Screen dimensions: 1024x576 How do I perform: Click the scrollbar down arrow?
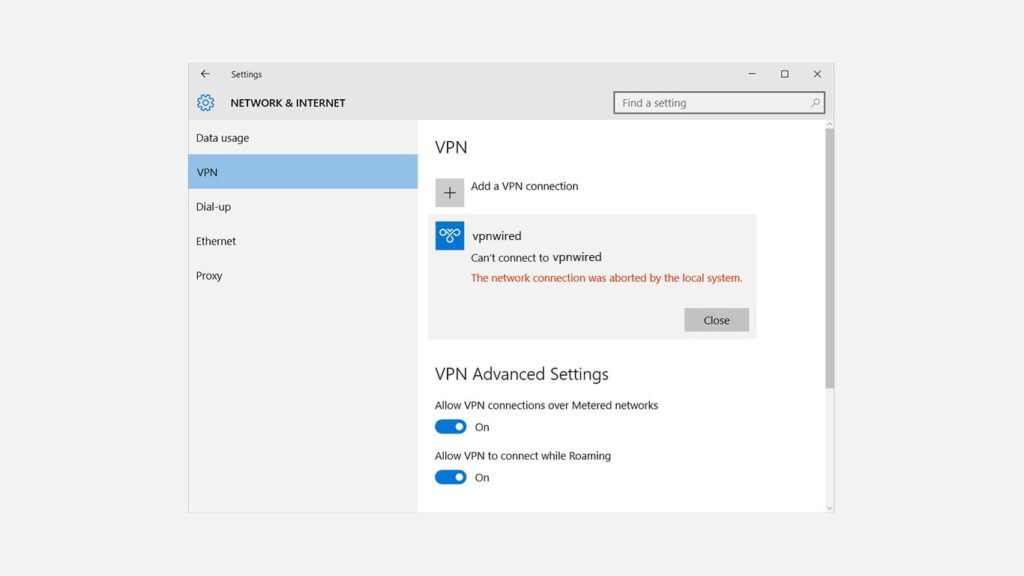tap(829, 507)
